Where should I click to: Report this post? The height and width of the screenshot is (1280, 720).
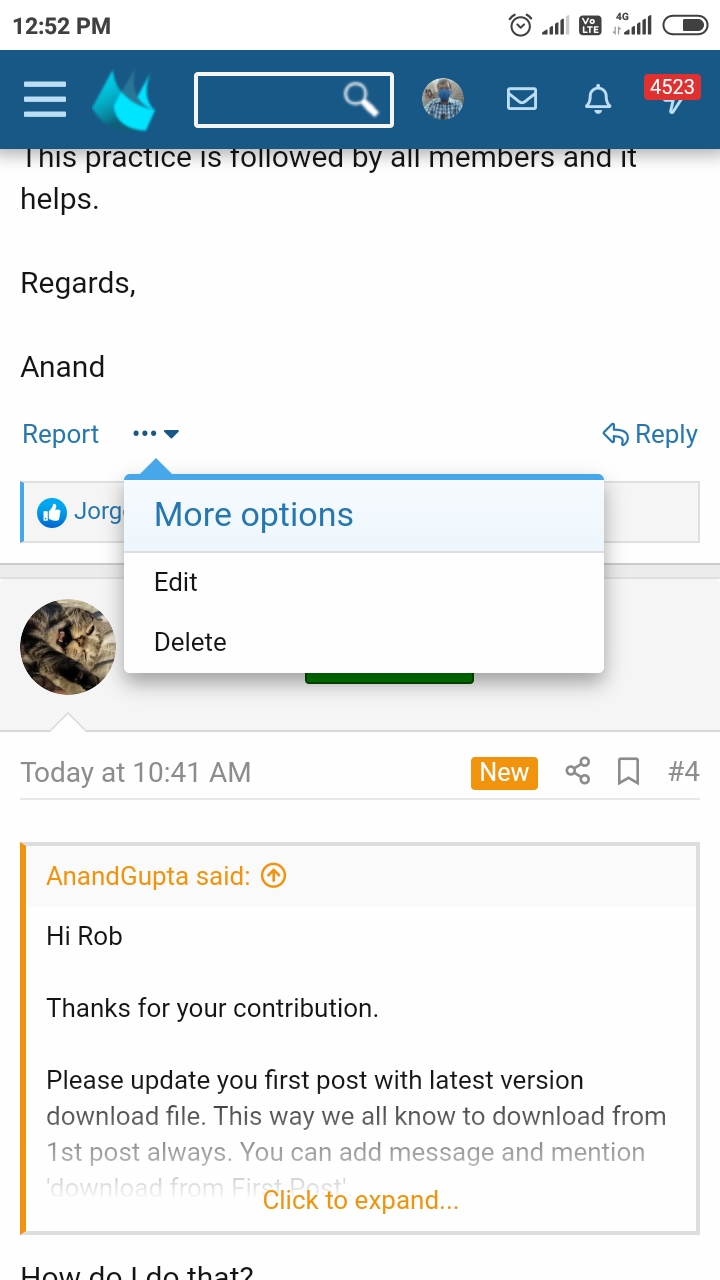tap(61, 434)
